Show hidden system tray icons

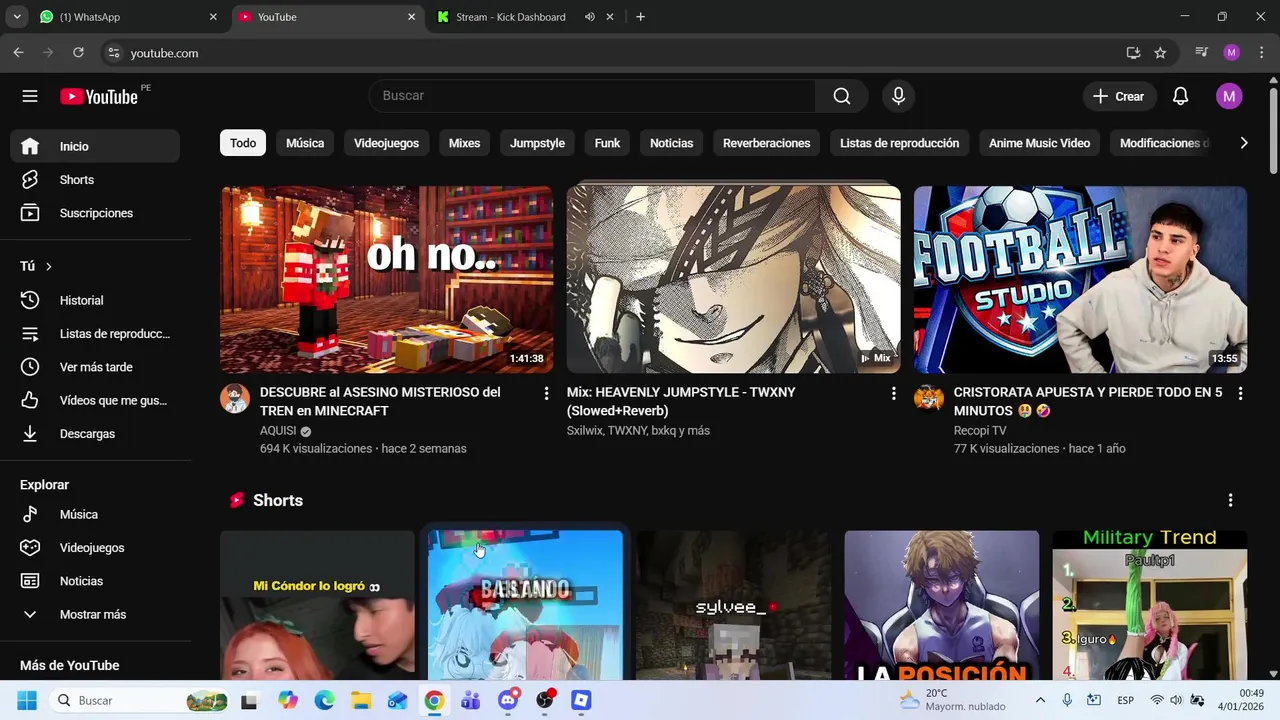coord(1040,700)
